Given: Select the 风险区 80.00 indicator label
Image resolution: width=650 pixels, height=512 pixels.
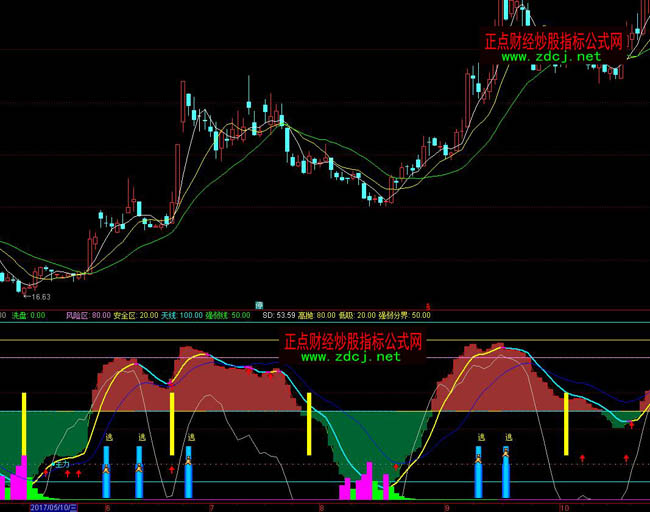Looking at the screenshot, I should point(88,315).
